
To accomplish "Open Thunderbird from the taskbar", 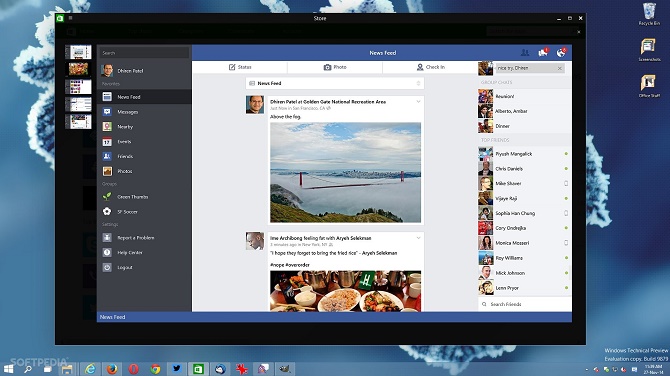I will click(x=220, y=368).
